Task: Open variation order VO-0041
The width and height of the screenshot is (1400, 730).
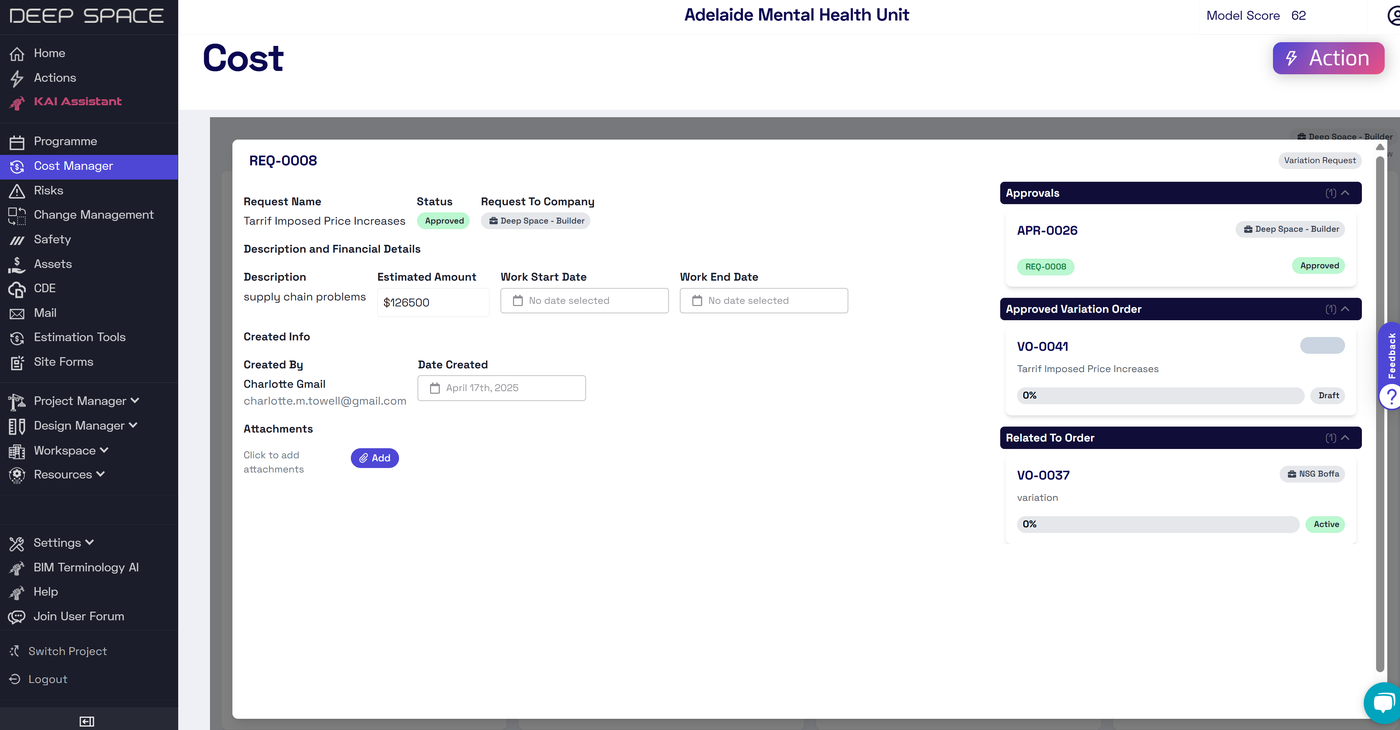Action: (x=1180, y=371)
